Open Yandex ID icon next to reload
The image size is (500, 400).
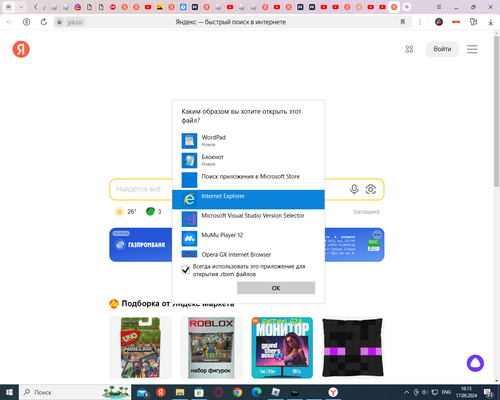[x=26, y=22]
